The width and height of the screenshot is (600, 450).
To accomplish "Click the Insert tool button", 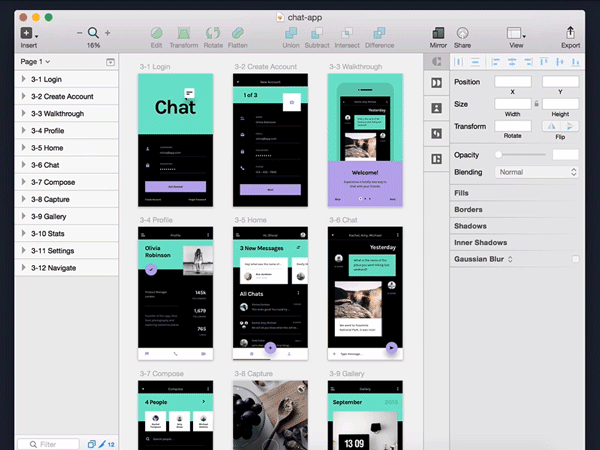I will click(x=28, y=33).
